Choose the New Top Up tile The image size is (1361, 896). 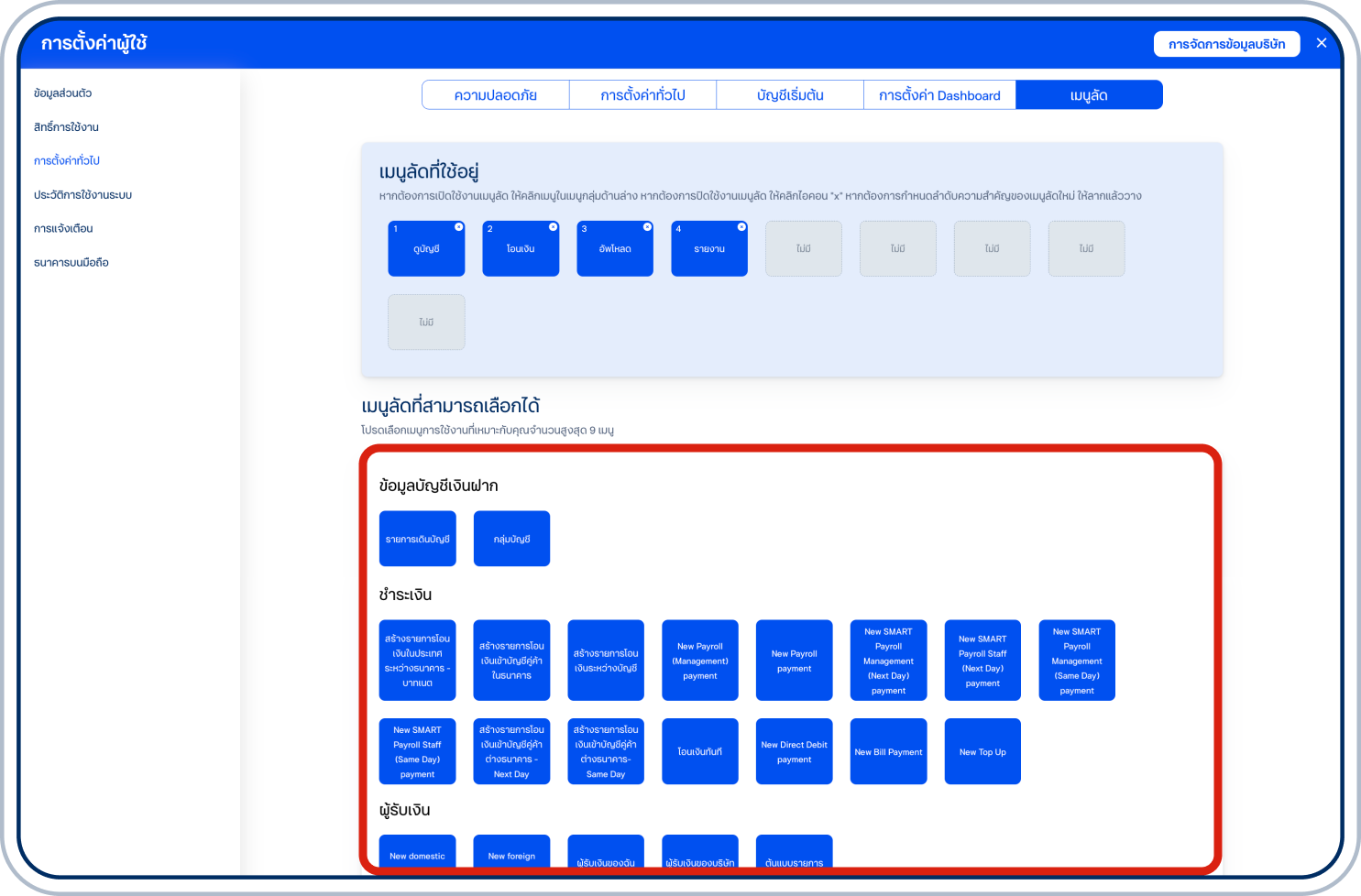(982, 751)
